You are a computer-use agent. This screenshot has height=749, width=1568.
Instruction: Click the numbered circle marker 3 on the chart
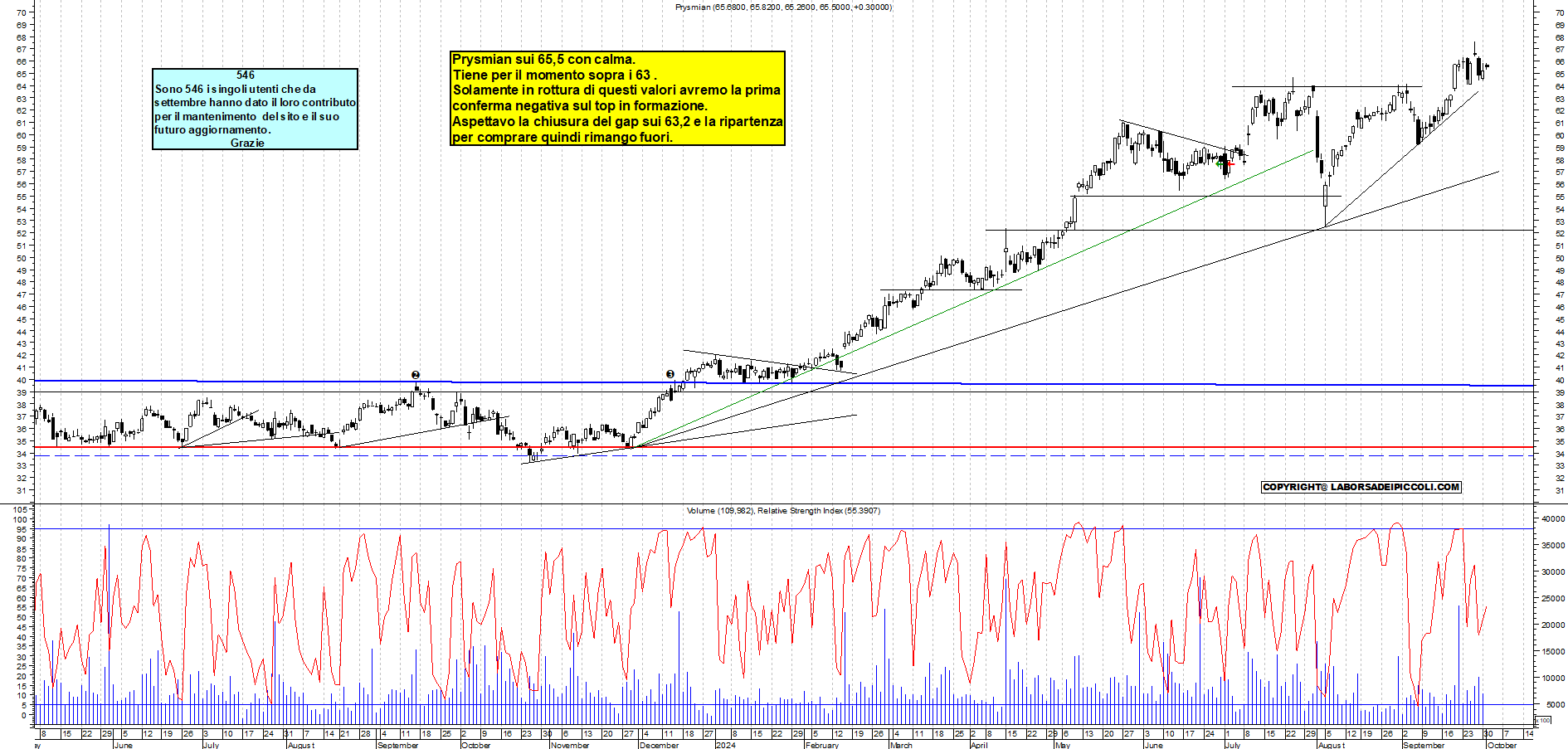pos(670,375)
